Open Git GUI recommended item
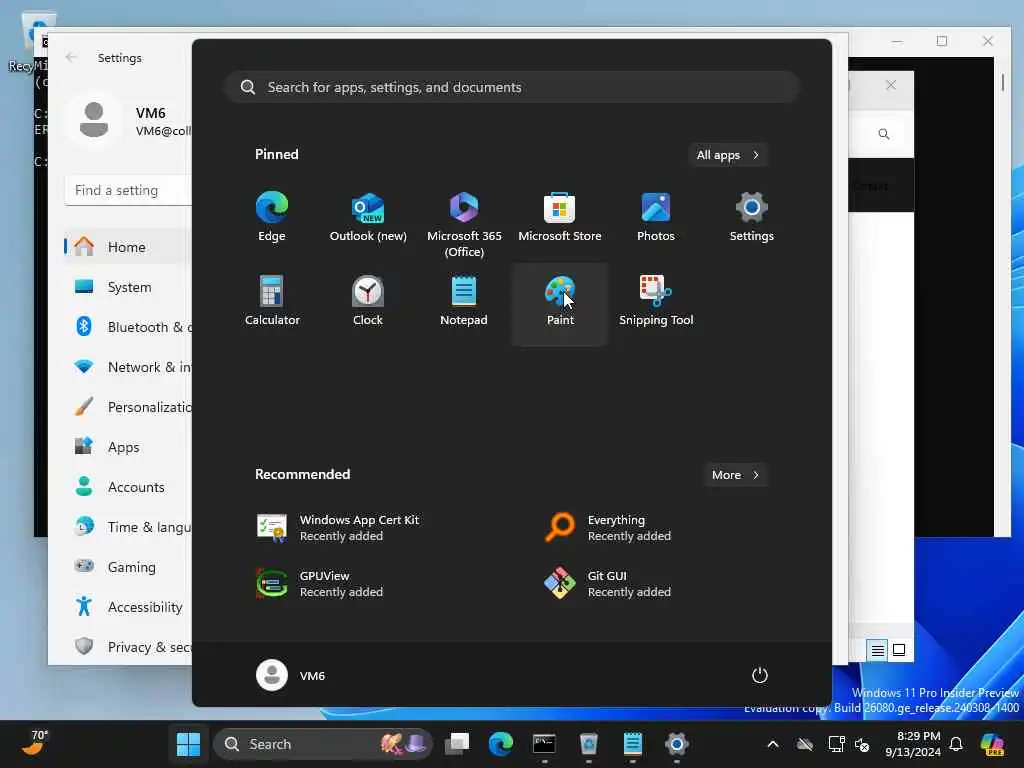The width and height of the screenshot is (1024, 768). pyautogui.click(x=608, y=584)
